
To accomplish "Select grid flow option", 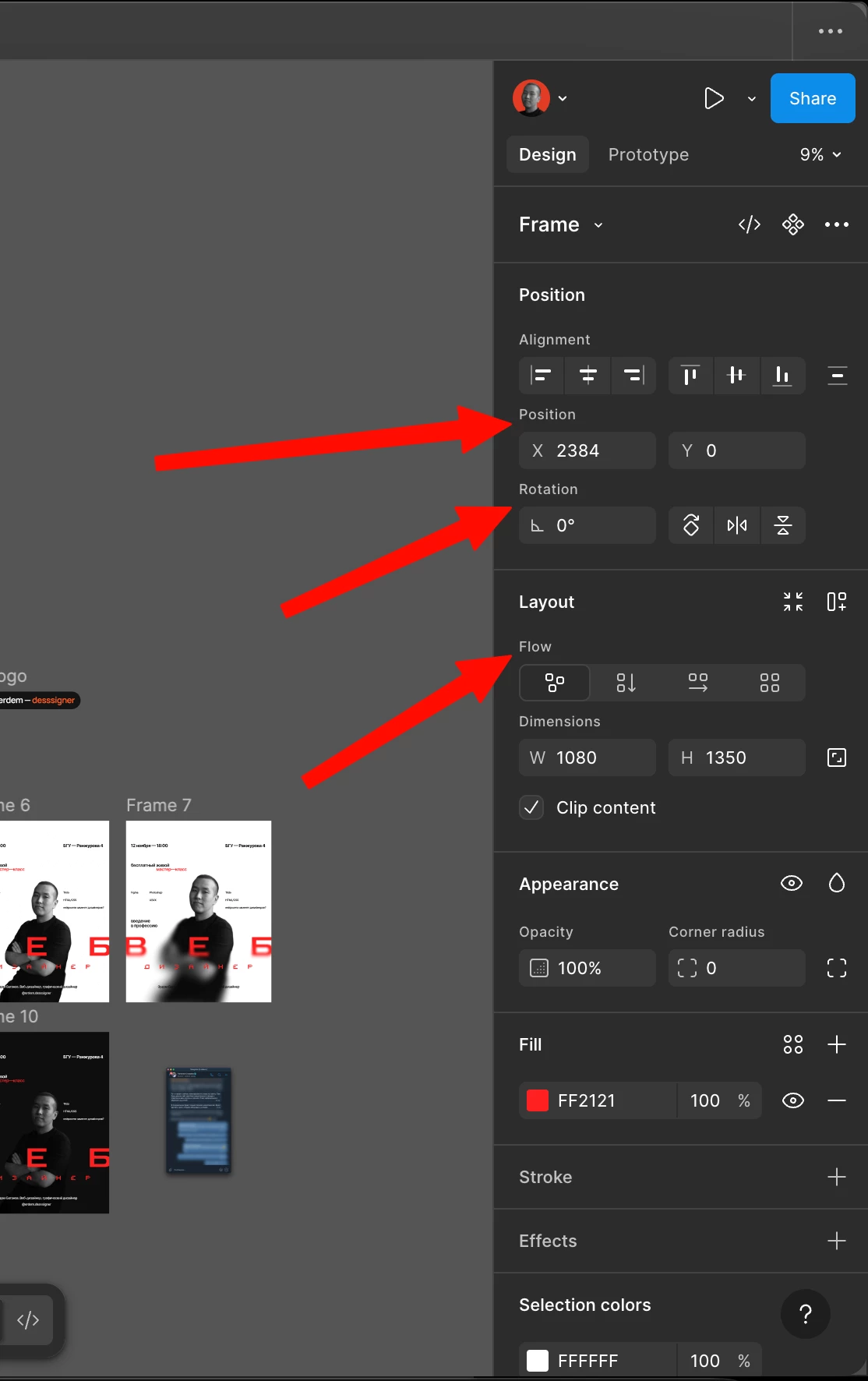I will [770, 683].
